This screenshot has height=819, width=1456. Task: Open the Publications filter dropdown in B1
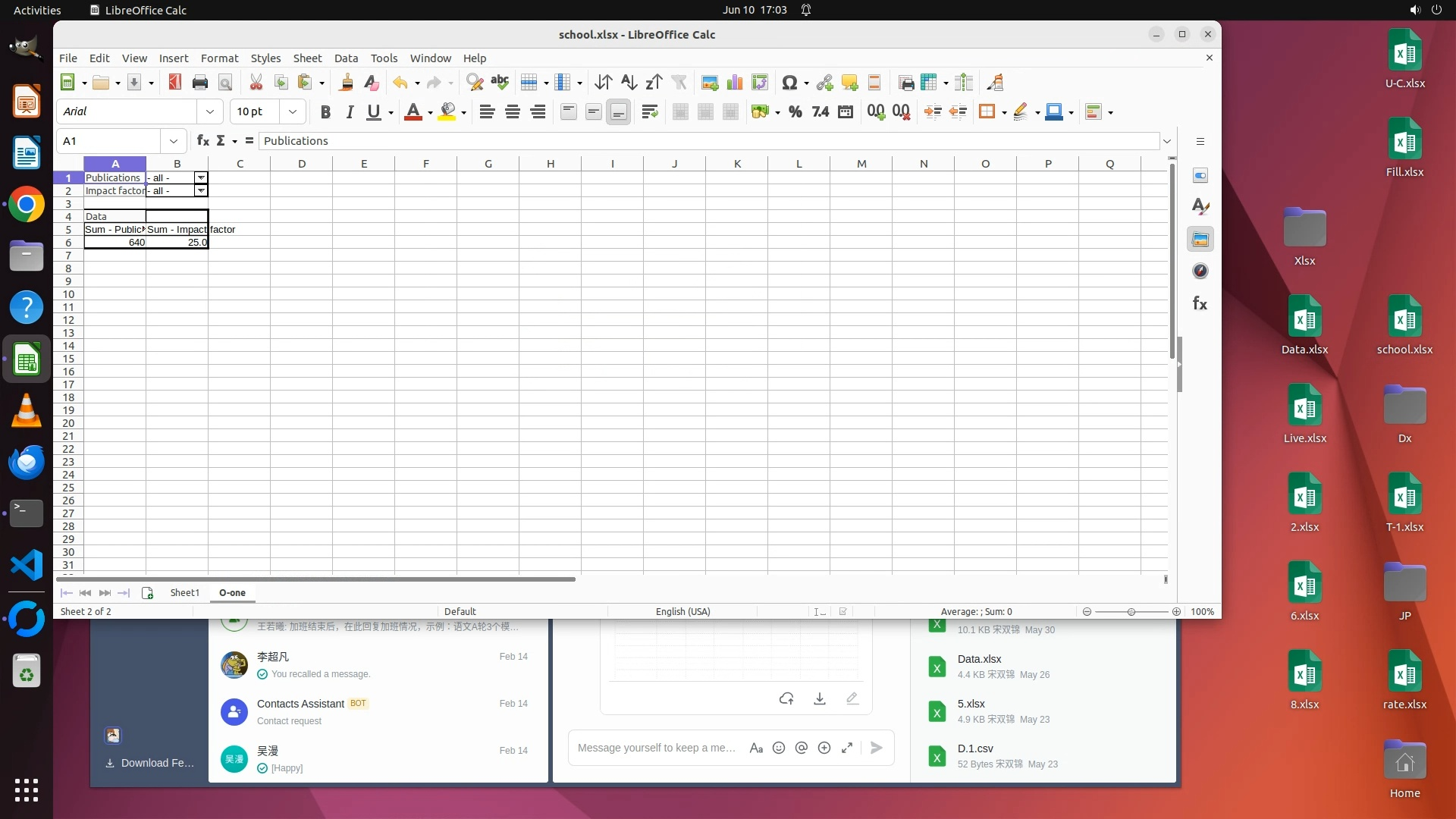pyautogui.click(x=201, y=177)
